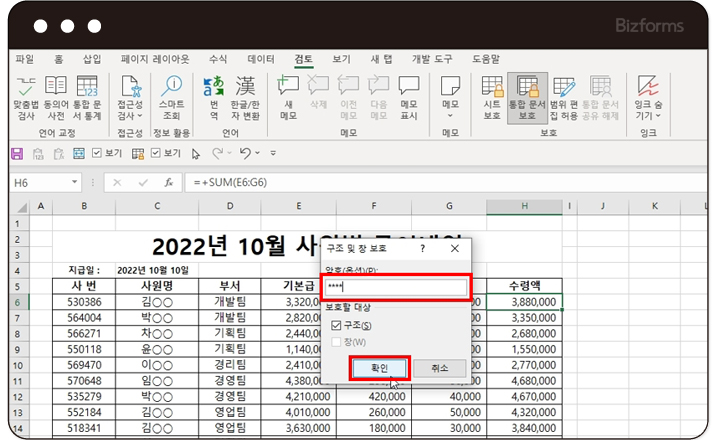The image size is (715, 440).
Task: Click the 통합 문서 보호 icon
Action: click(527, 92)
